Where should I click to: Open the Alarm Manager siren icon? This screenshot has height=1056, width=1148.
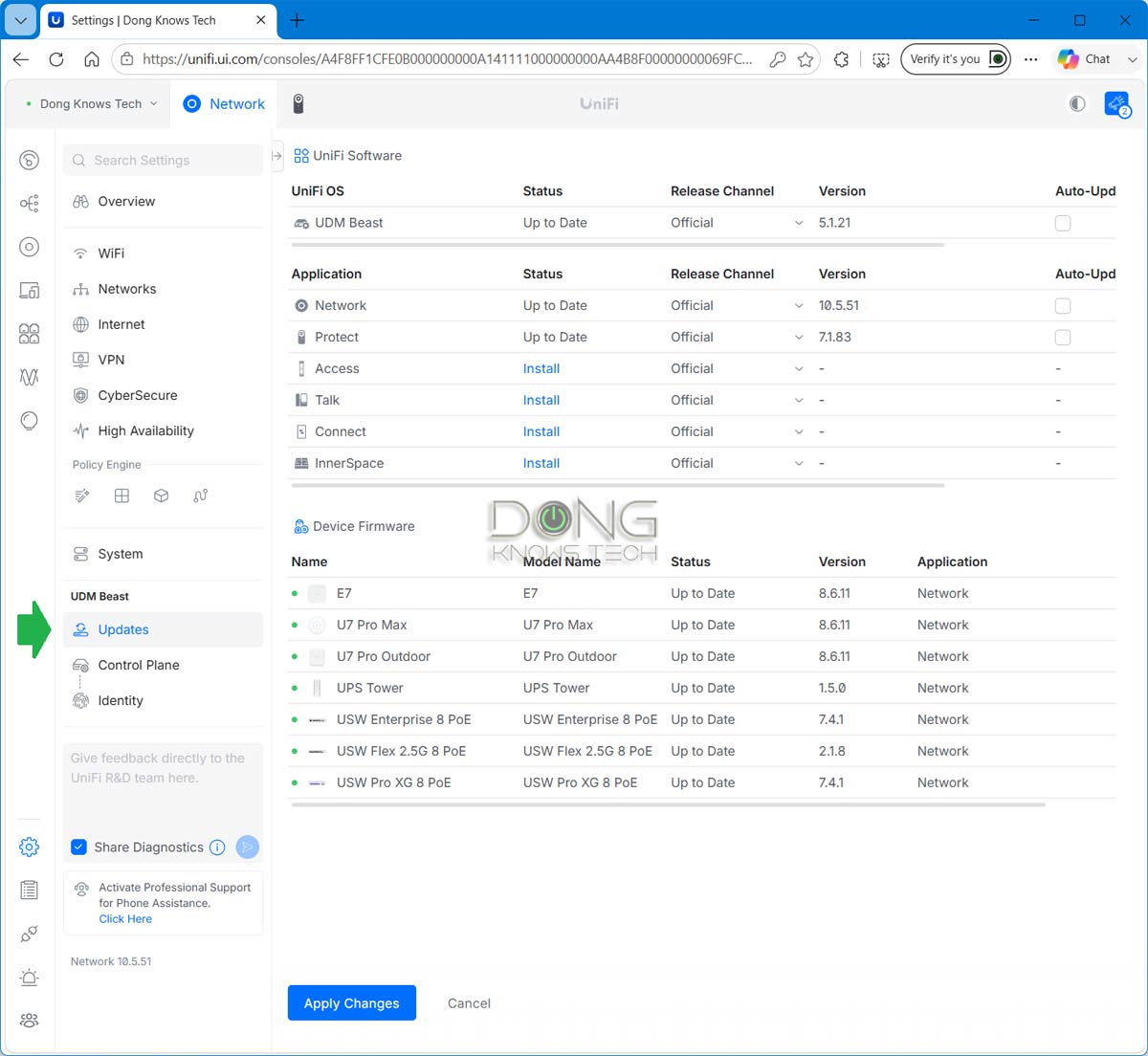click(x=30, y=977)
